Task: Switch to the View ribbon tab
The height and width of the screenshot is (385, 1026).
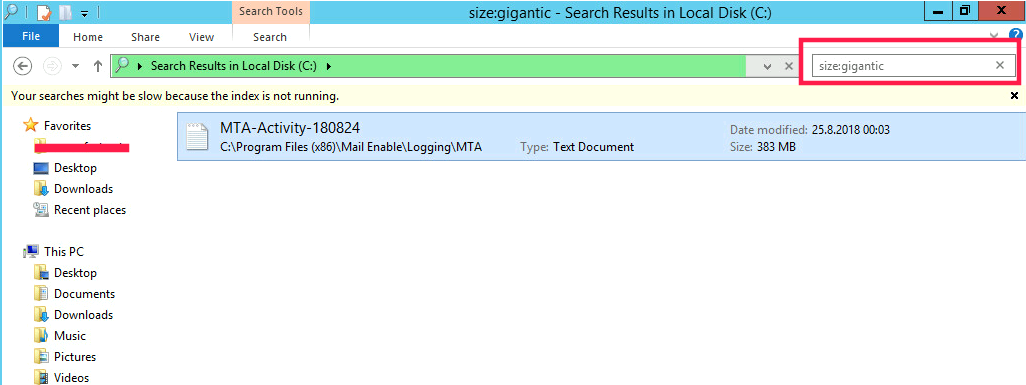Action: 202,37
